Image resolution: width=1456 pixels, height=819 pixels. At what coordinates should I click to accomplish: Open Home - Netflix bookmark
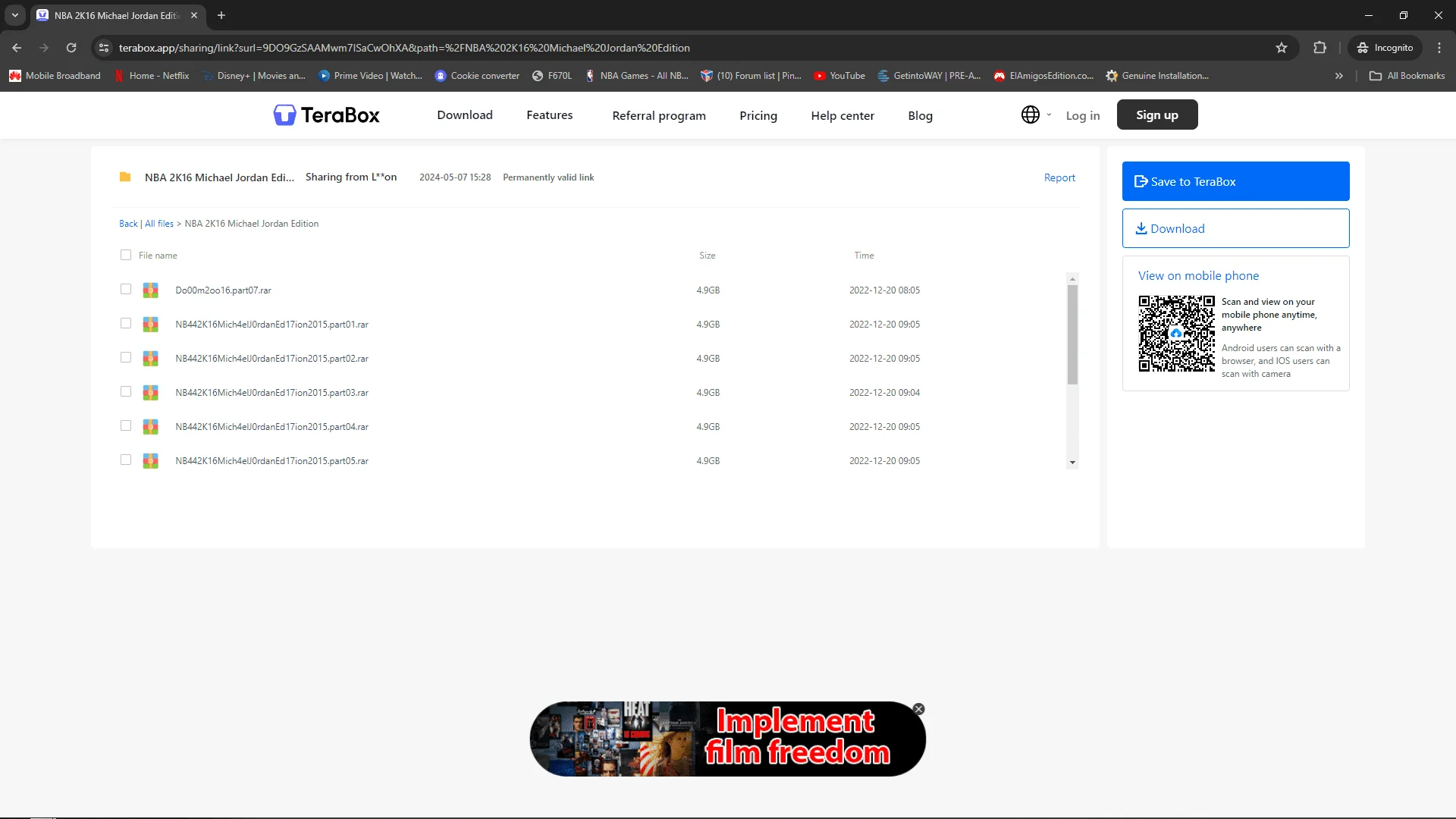pyautogui.click(x=152, y=76)
